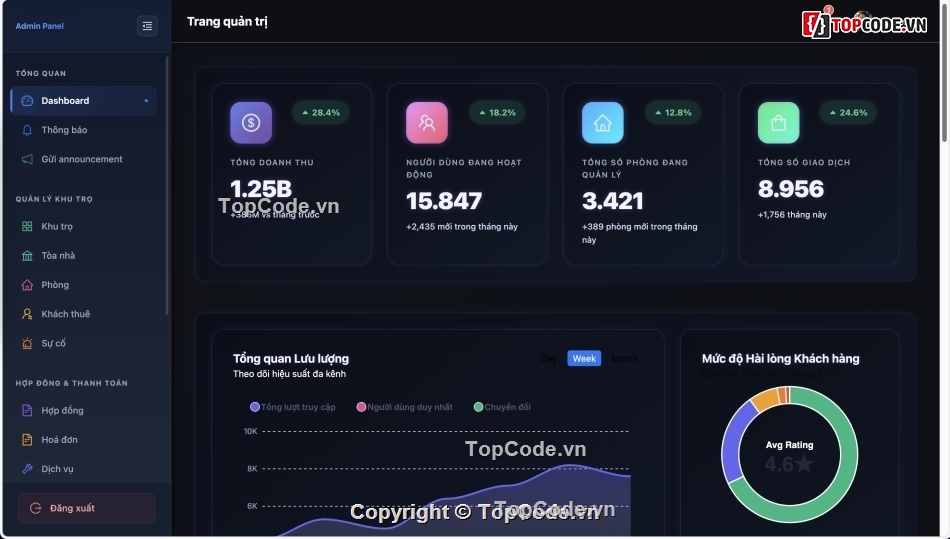
Task: Click the 8.956 transactions value
Action: pyautogui.click(x=791, y=189)
